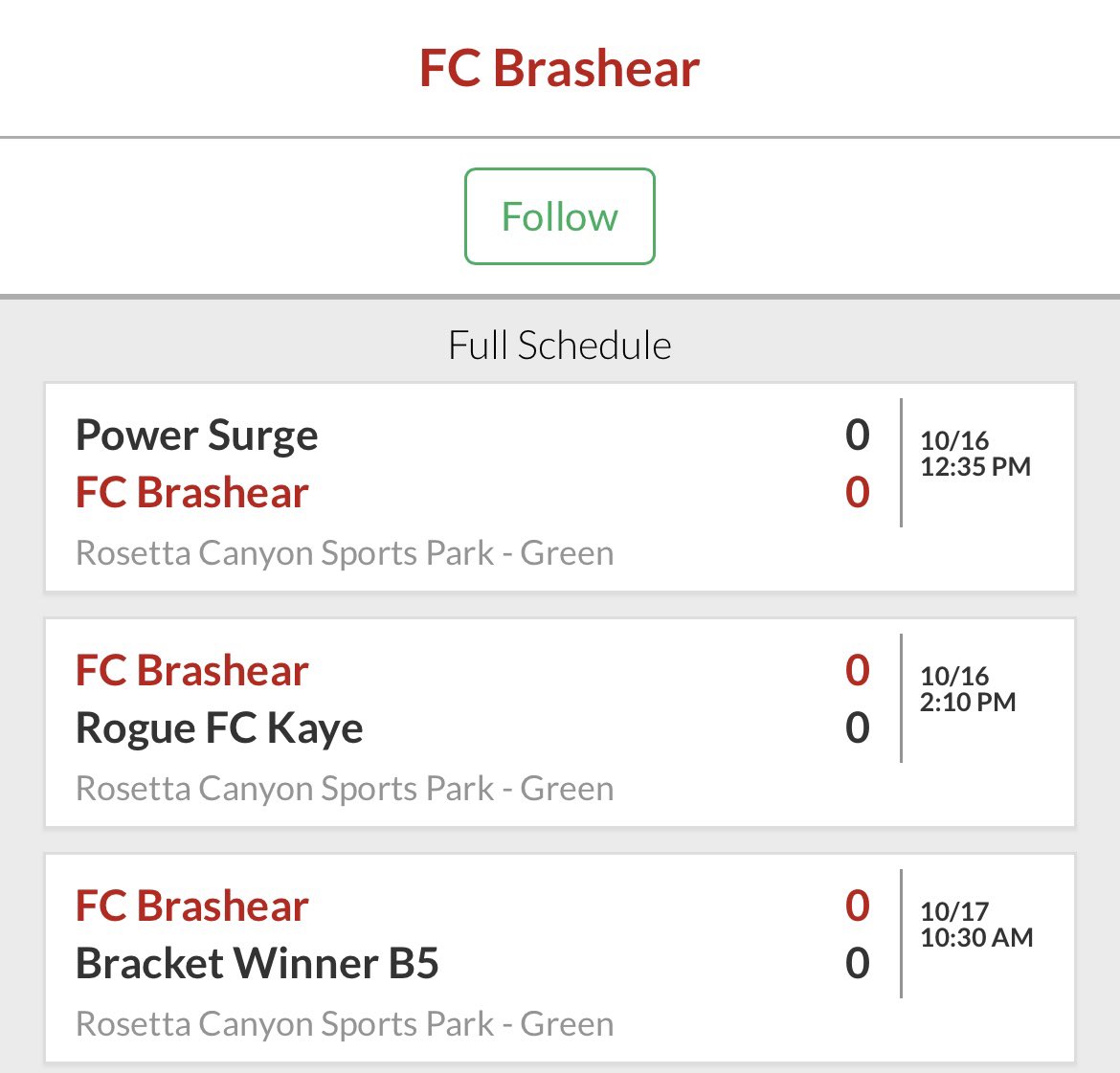Select FC Brashear in the 12:35 PM match

[x=192, y=492]
